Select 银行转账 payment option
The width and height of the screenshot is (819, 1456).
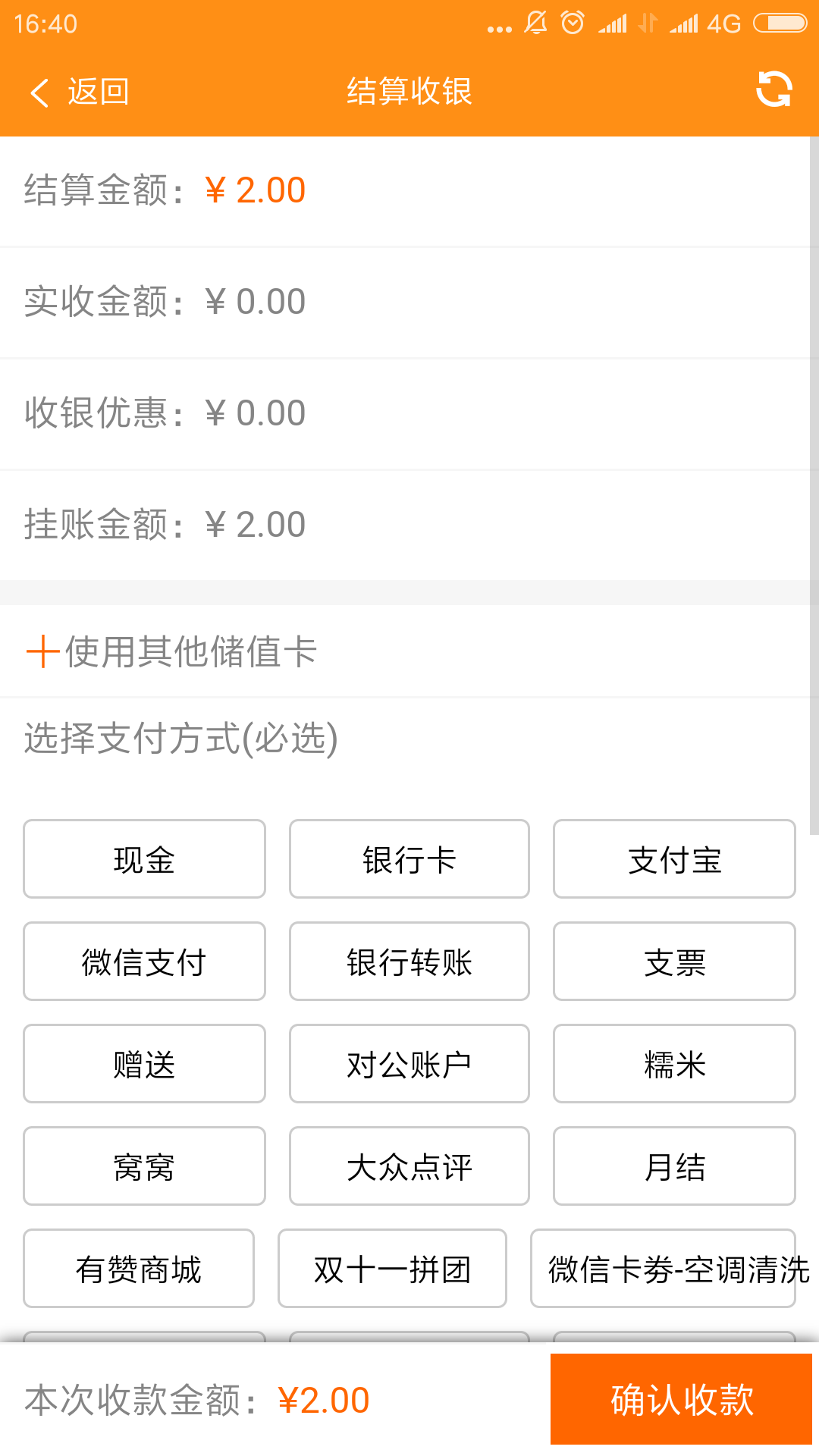point(409,962)
